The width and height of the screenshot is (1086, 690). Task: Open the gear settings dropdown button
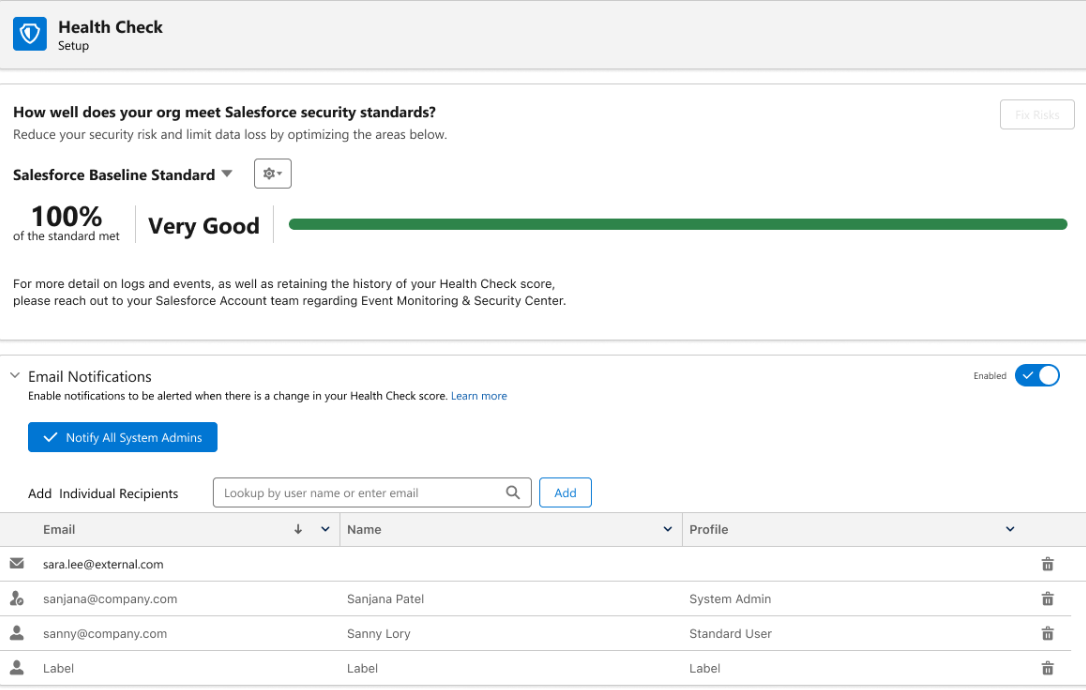[x=273, y=174]
